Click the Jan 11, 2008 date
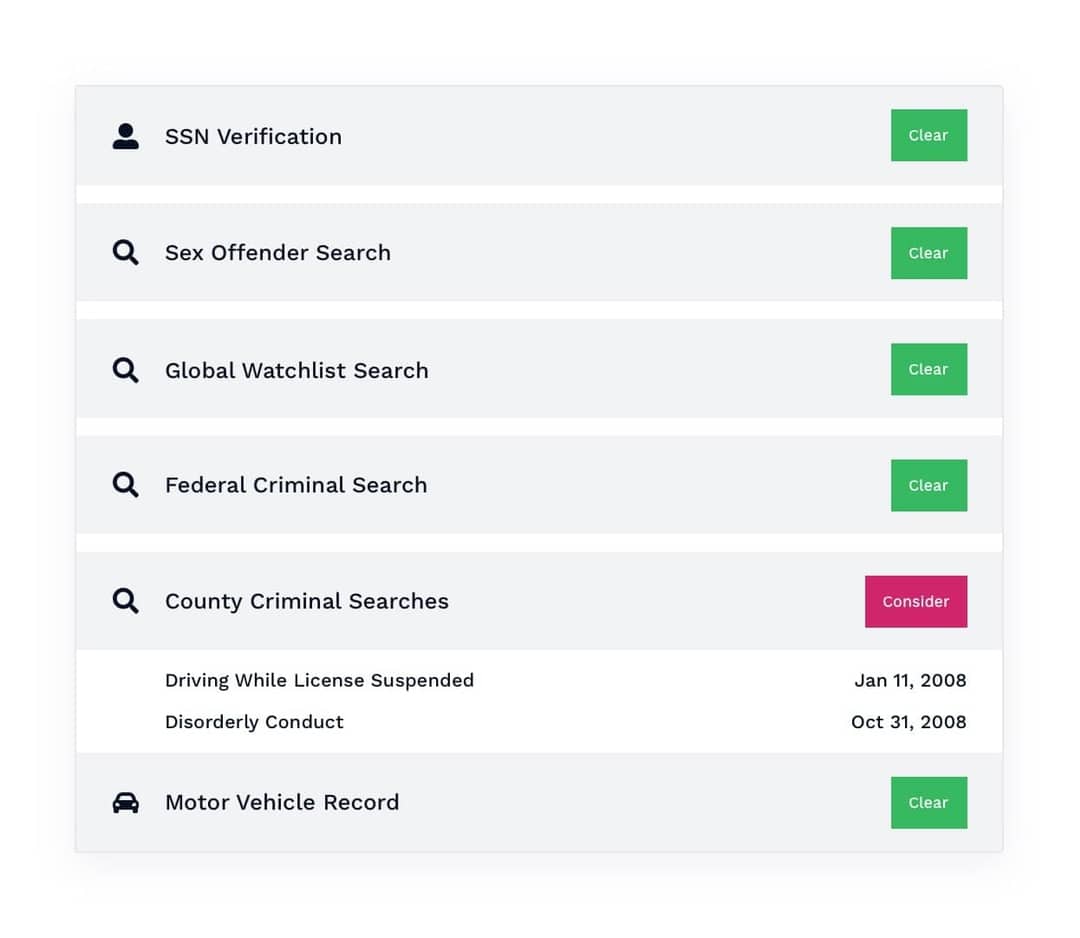Screen dimensions: 1080x938 910,680
